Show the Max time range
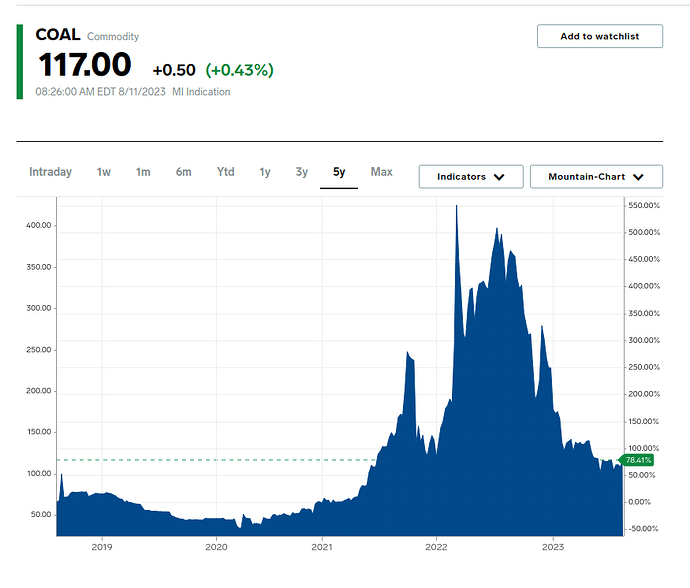Viewport: 690px width, 588px height. coord(382,172)
